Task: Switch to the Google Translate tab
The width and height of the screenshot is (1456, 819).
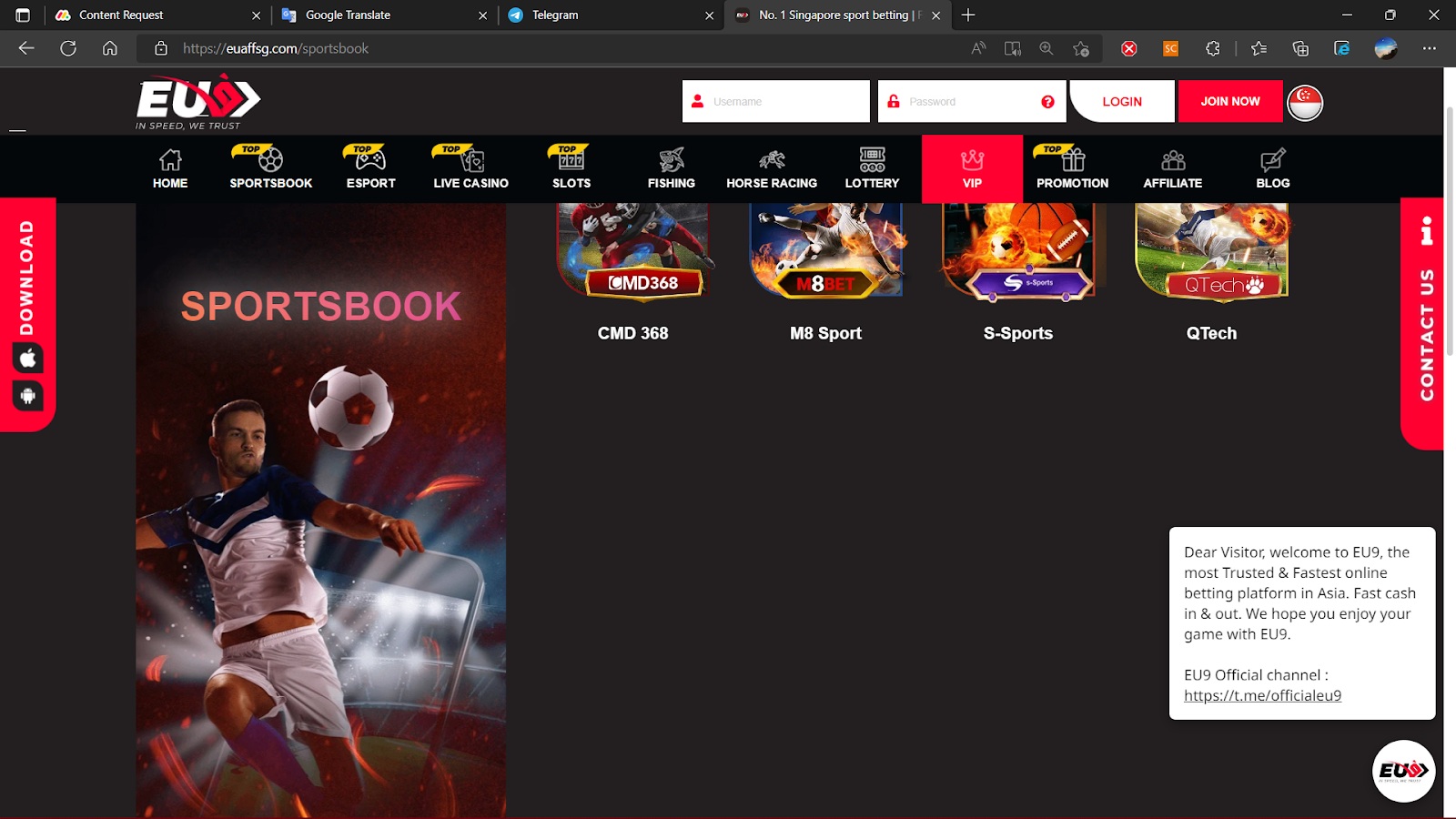Action: [x=385, y=15]
